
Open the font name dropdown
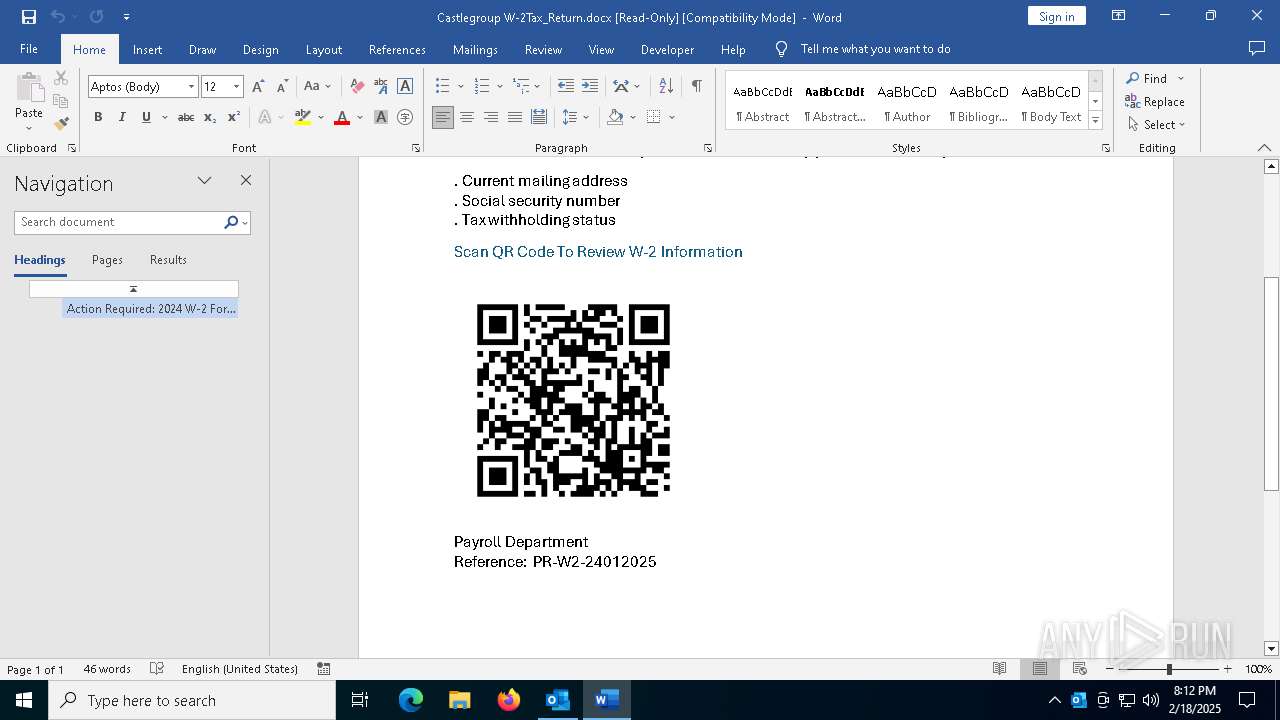coord(191,87)
